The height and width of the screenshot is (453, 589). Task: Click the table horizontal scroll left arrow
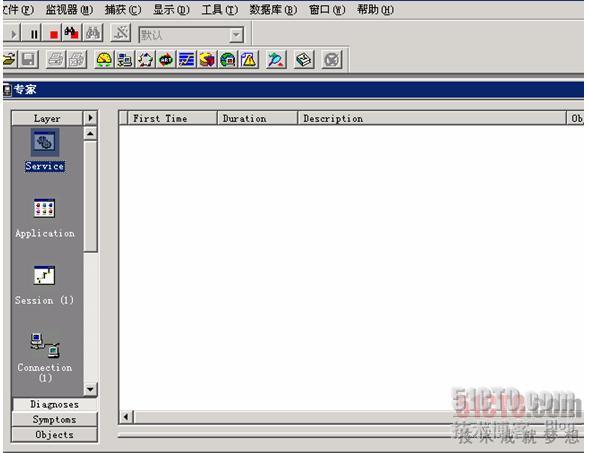(x=126, y=417)
